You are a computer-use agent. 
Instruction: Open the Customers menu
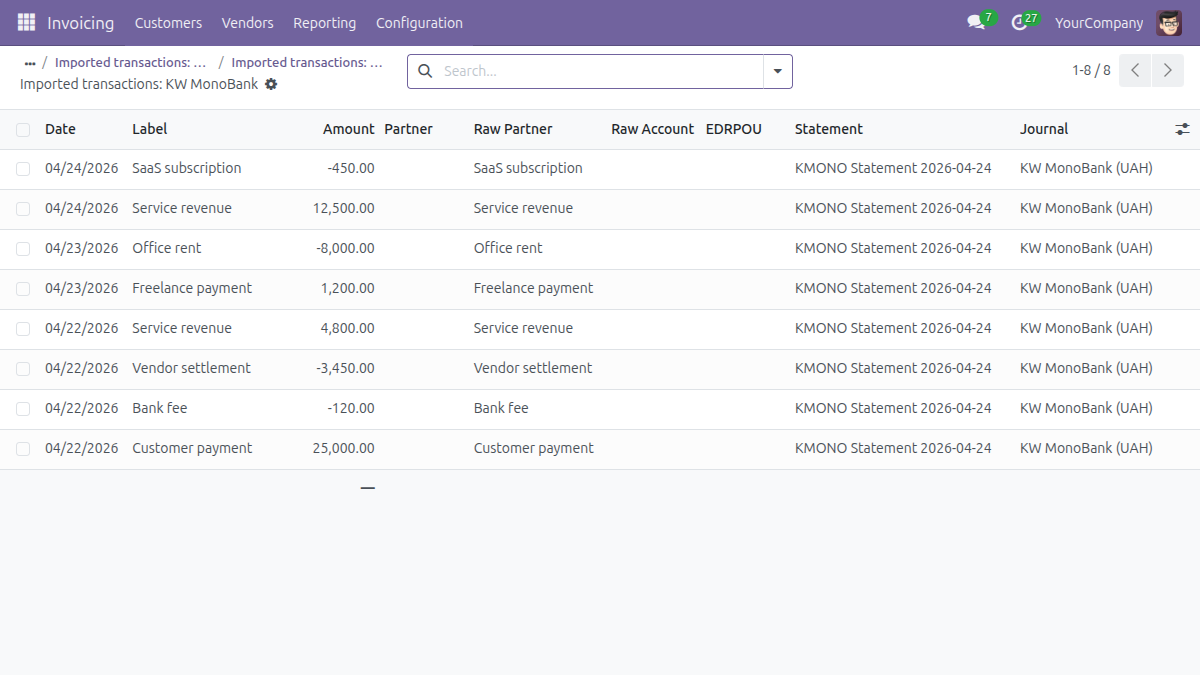168,22
